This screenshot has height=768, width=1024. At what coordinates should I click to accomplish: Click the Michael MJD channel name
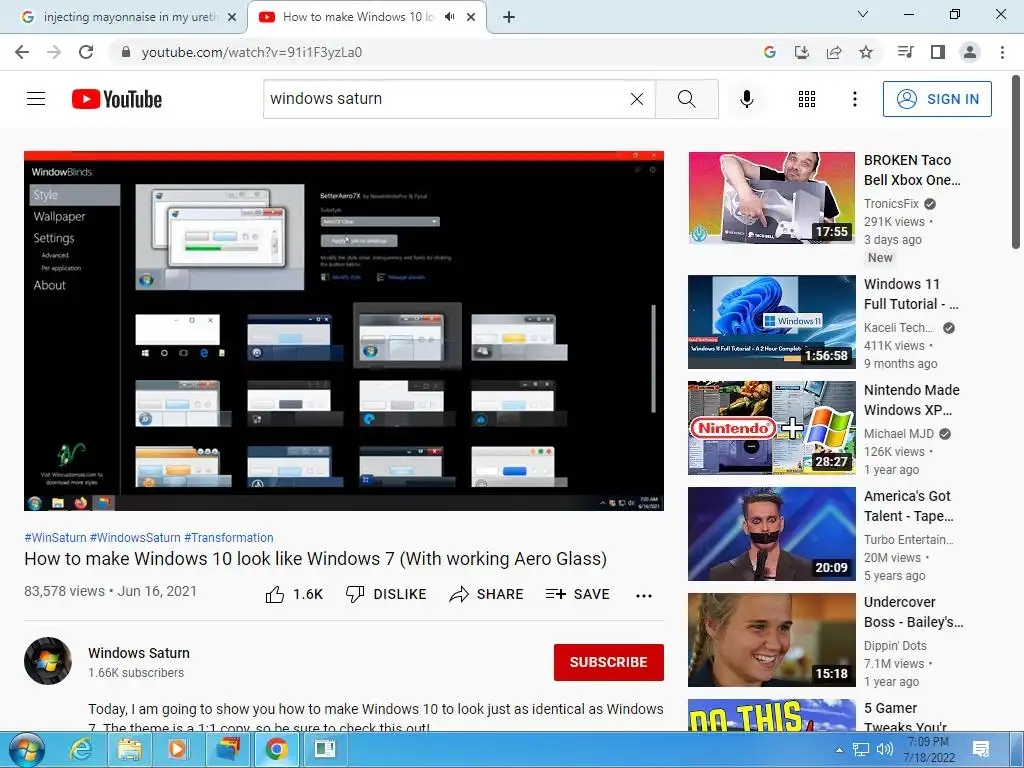[899, 434]
